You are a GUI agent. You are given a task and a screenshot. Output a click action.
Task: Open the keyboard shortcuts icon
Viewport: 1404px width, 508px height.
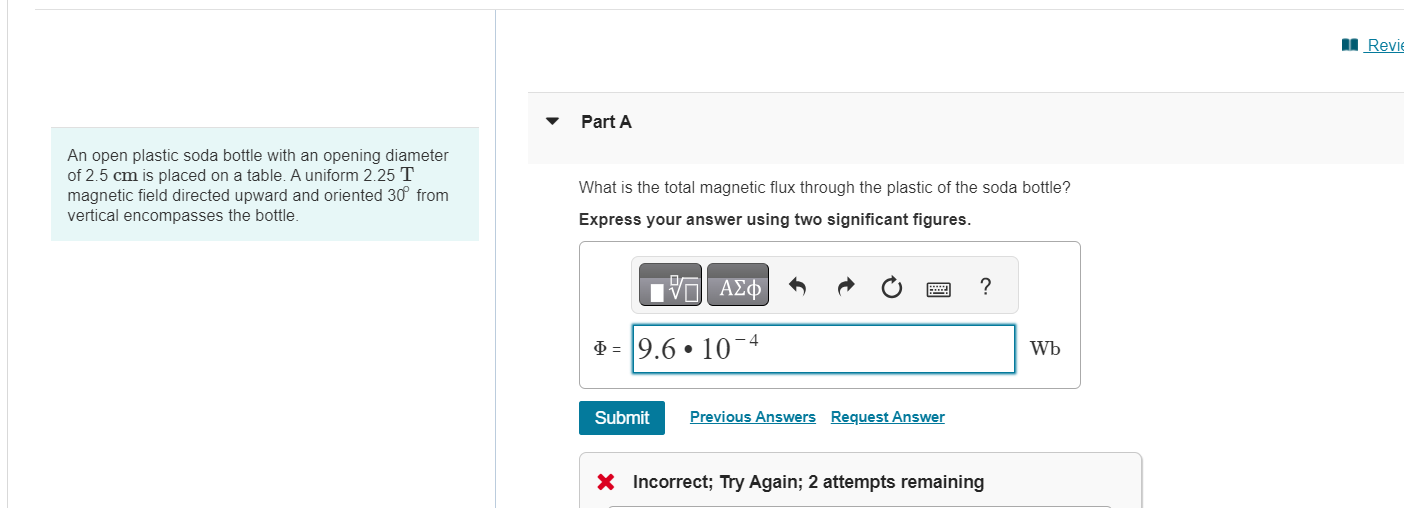pos(939,289)
